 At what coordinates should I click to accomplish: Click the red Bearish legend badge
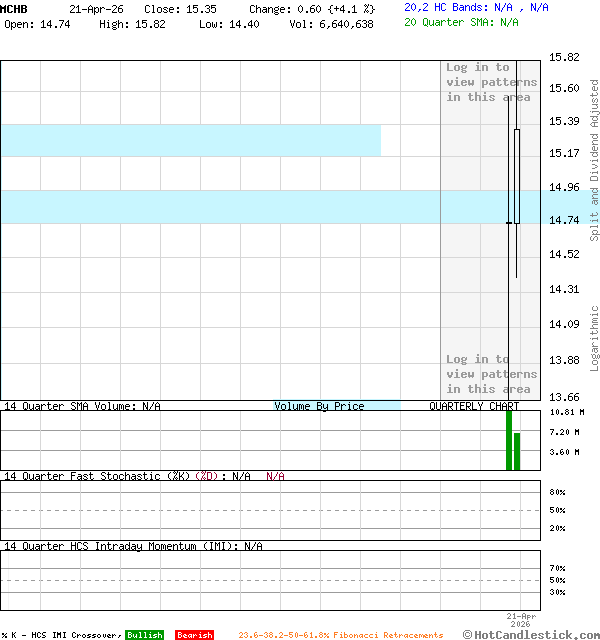194,635
